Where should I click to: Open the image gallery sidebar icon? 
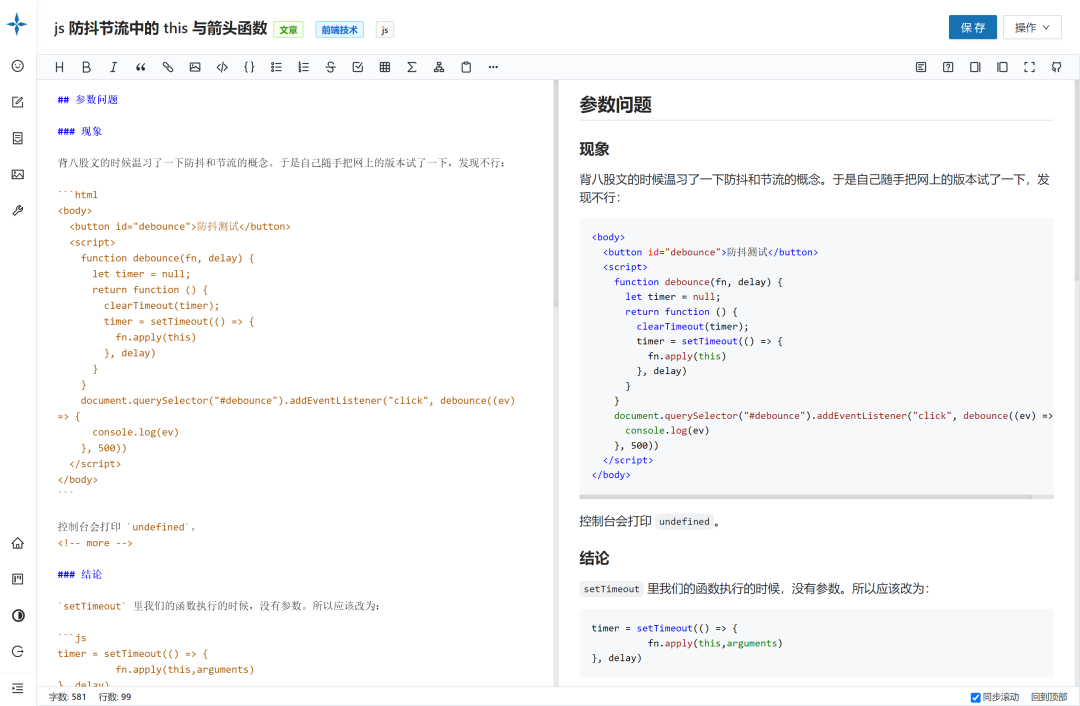coord(18,174)
